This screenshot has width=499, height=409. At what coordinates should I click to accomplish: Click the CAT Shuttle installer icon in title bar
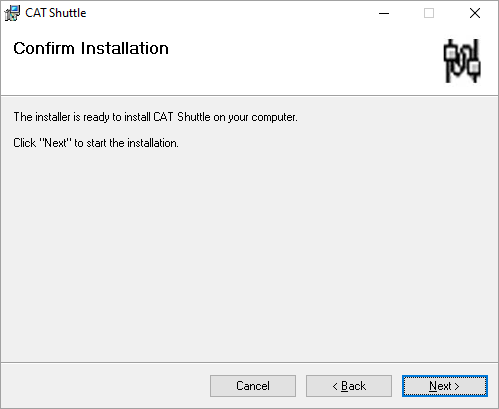click(x=12, y=13)
